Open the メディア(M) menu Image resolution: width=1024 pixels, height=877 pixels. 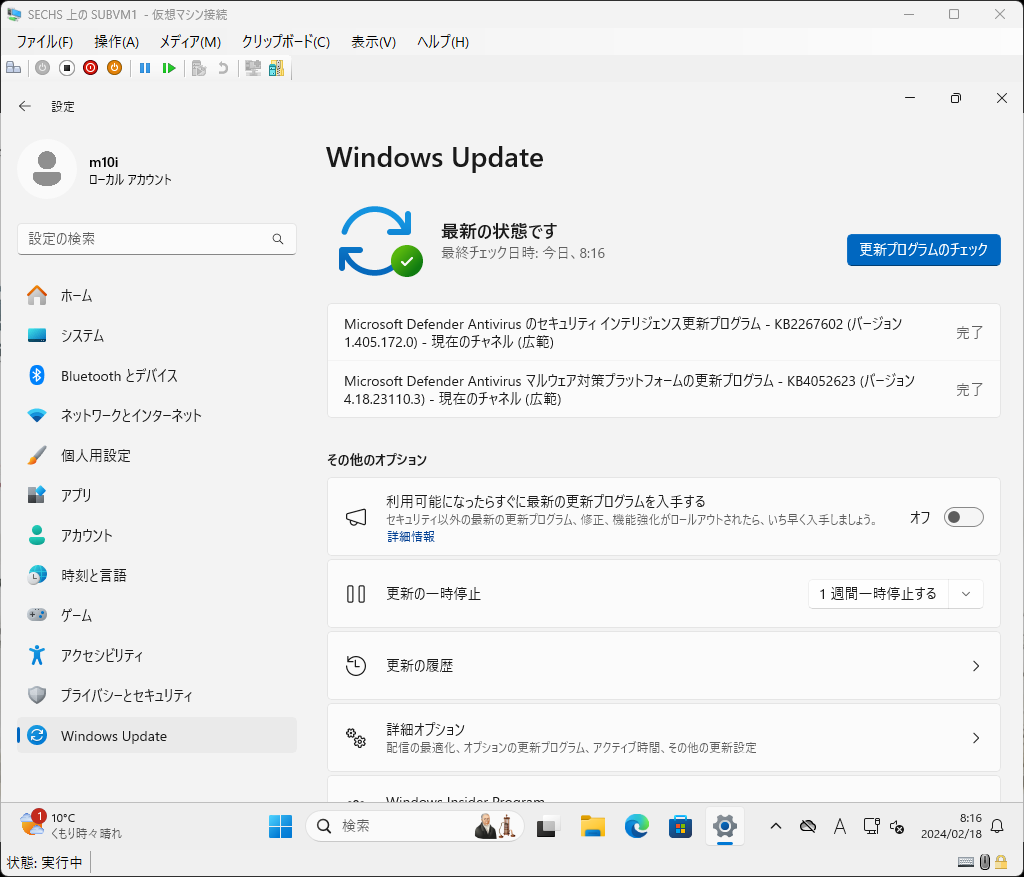(x=190, y=42)
